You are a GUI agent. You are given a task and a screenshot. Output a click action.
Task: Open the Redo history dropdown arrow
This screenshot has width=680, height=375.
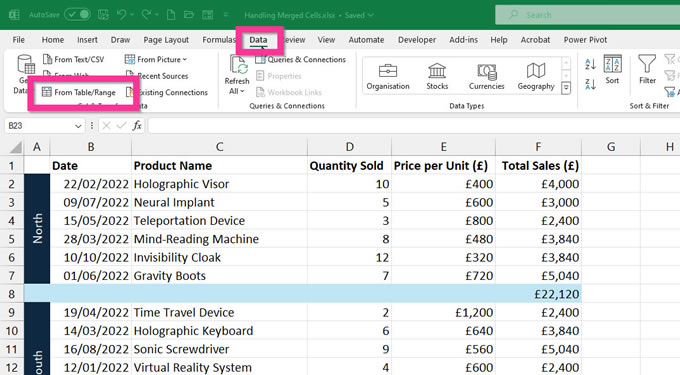pyautogui.click(x=157, y=15)
